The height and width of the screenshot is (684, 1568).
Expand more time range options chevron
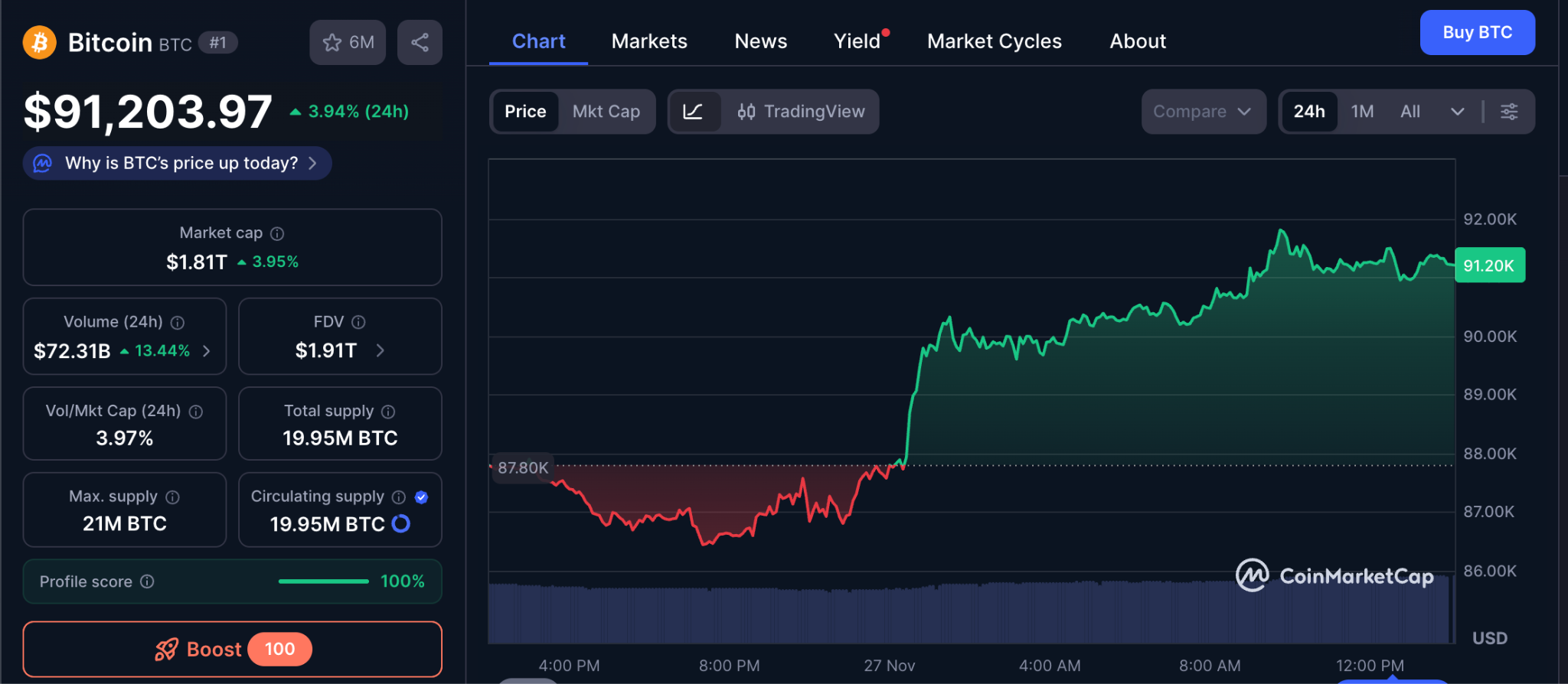tap(1457, 112)
